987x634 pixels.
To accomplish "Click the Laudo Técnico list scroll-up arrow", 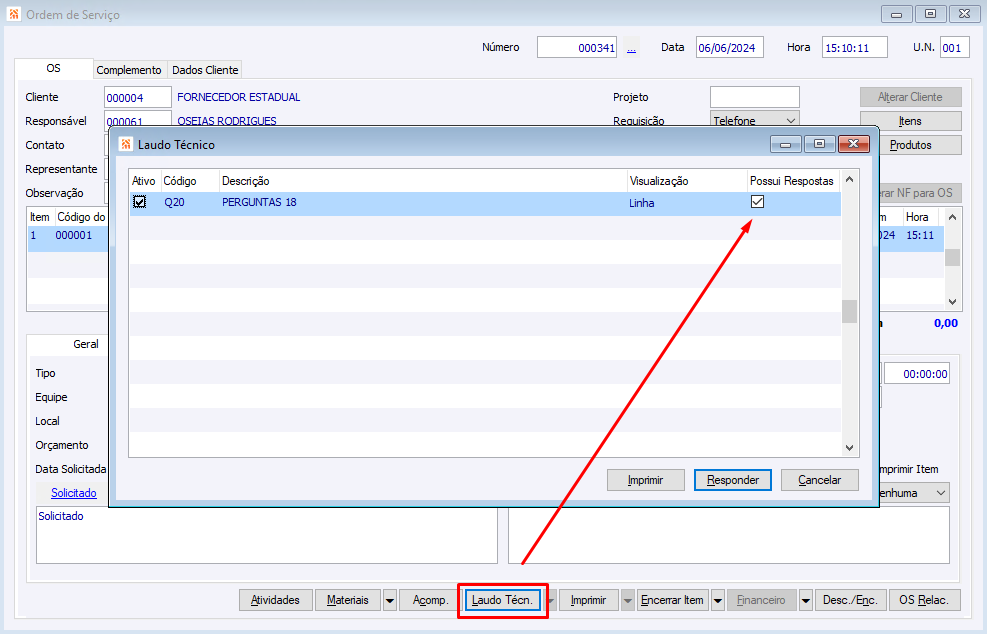I will pos(849,179).
